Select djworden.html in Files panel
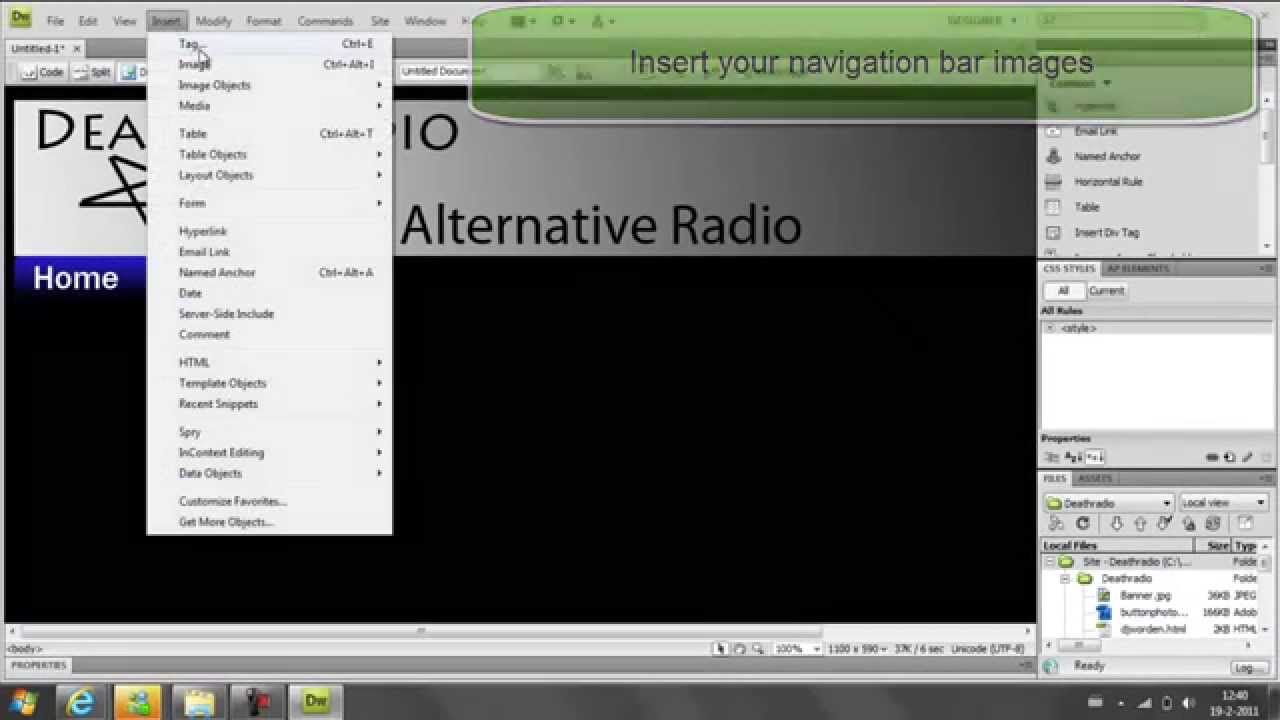 click(1153, 629)
